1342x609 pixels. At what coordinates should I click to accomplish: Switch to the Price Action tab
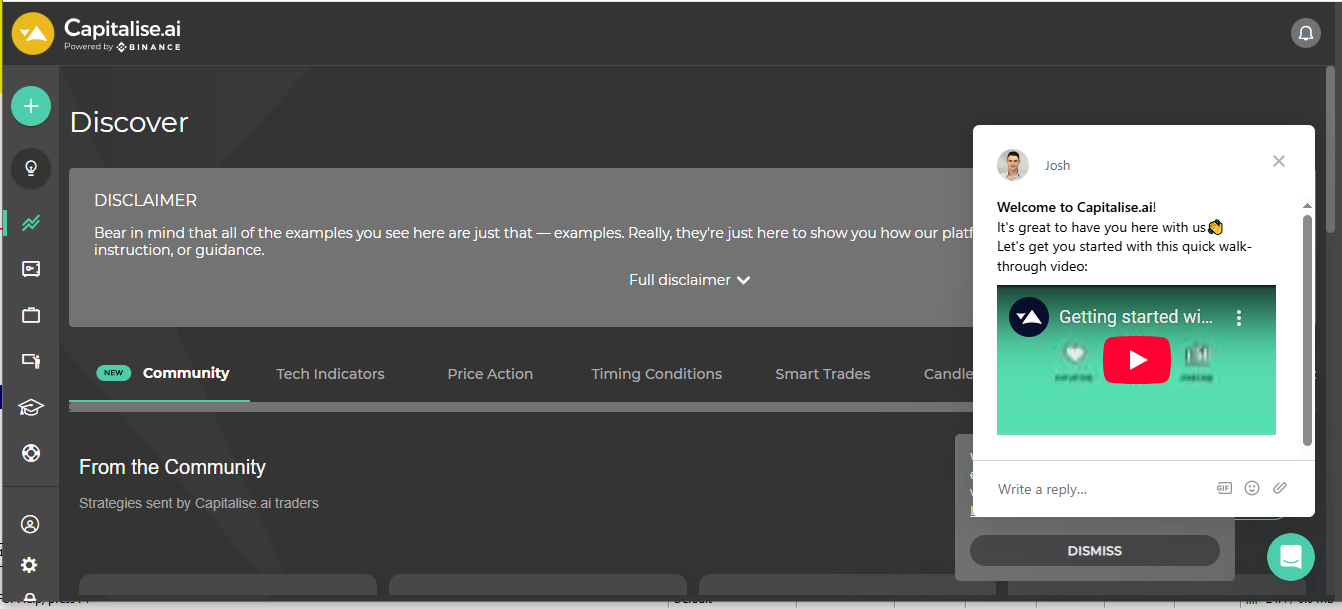tap(490, 374)
